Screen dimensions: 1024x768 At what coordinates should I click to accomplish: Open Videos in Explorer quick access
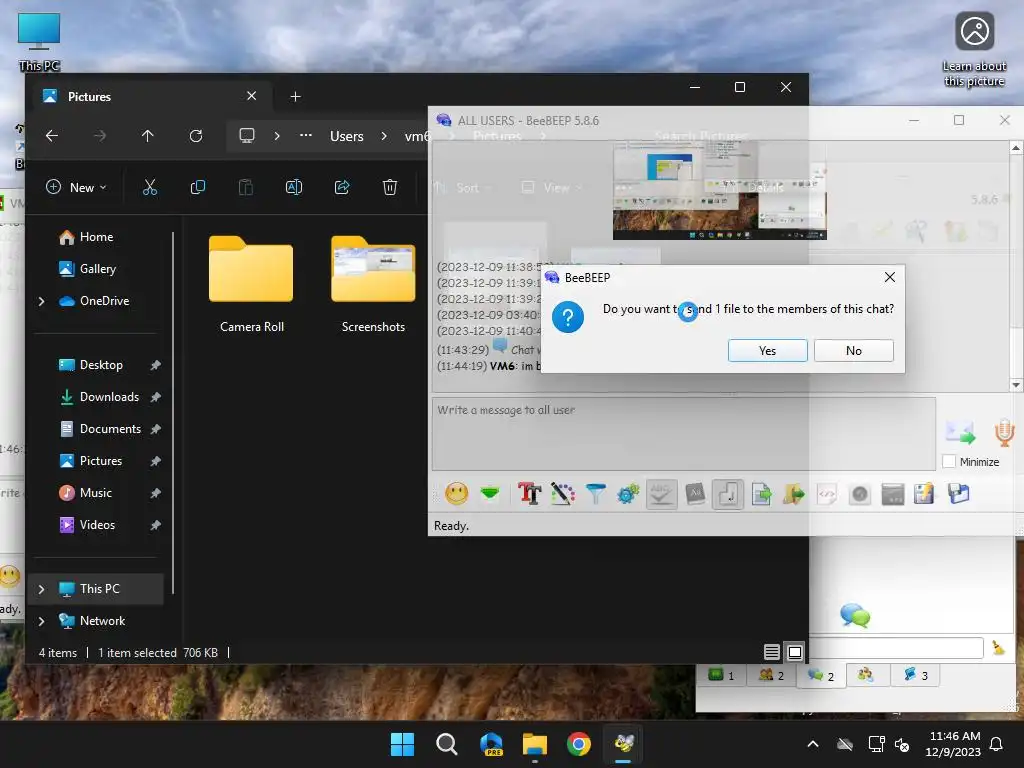[99, 525]
